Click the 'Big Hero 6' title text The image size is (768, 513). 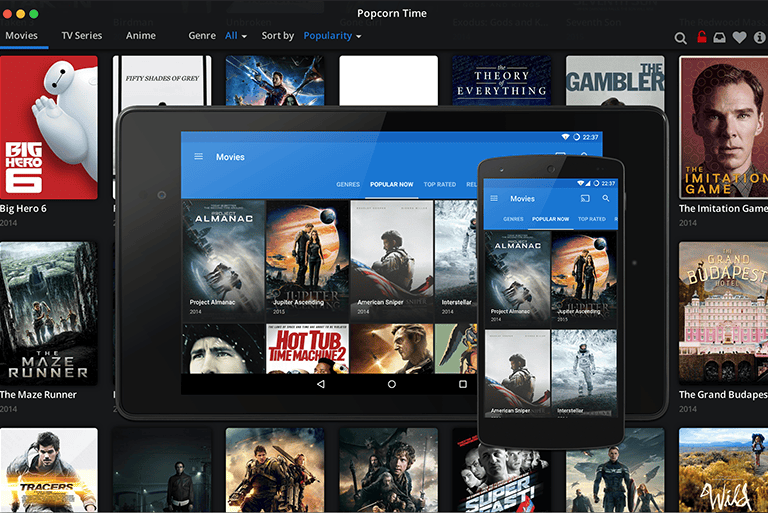click(x=24, y=209)
